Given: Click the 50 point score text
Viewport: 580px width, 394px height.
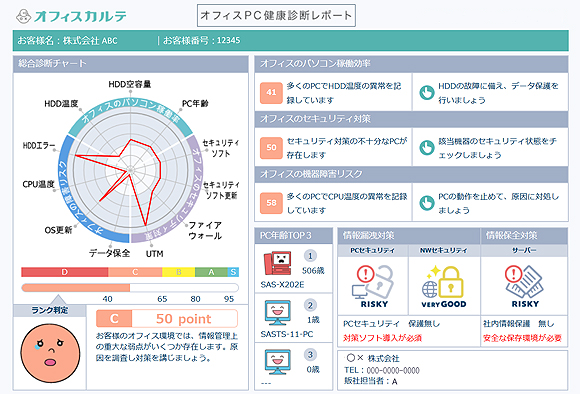Looking at the screenshot, I should [183, 319].
